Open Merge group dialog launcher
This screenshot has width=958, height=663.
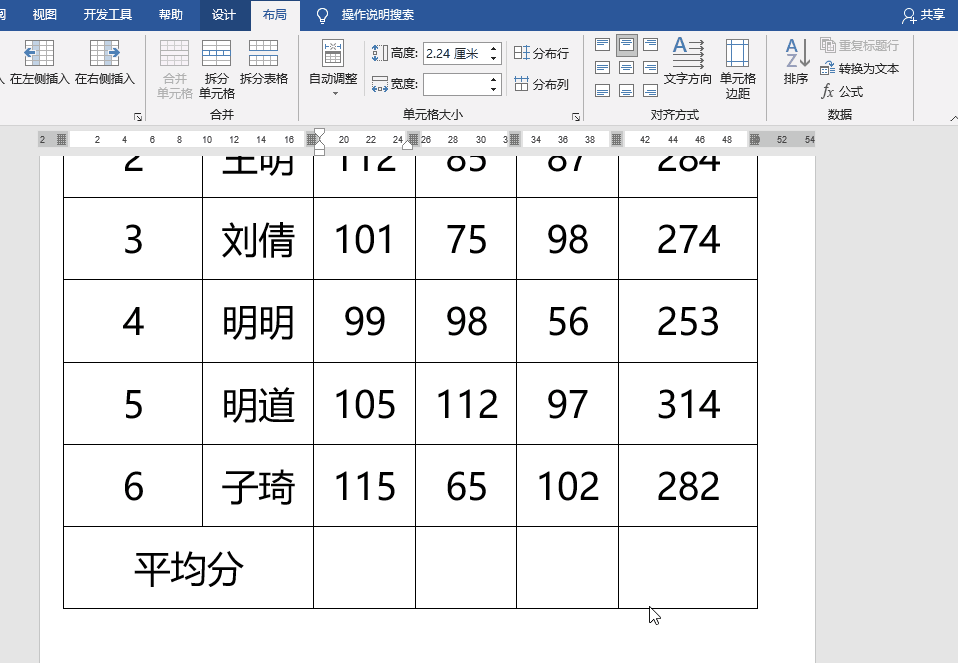138,116
